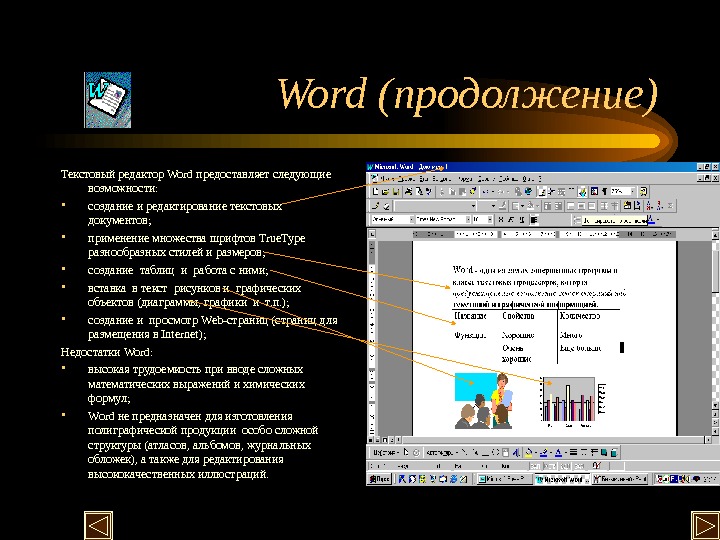720x540 pixels.
Task: Open the Автофигуры shapes menu
Action: (442, 453)
